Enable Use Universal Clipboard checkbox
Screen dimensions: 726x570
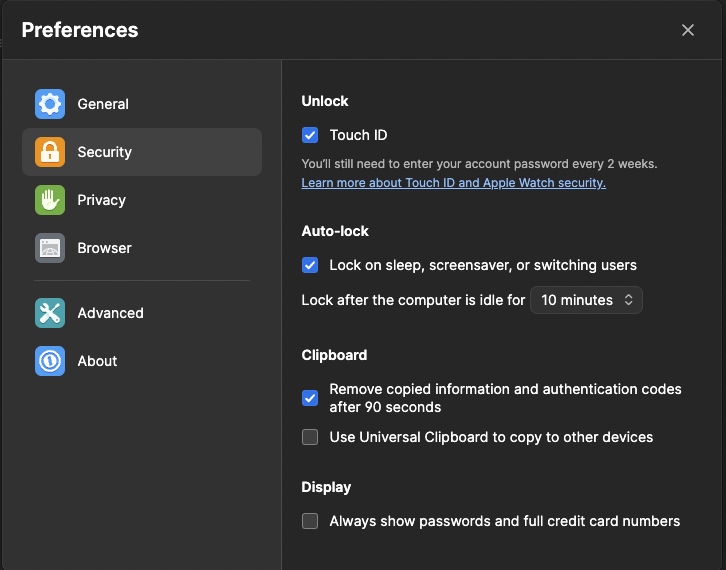tap(310, 437)
